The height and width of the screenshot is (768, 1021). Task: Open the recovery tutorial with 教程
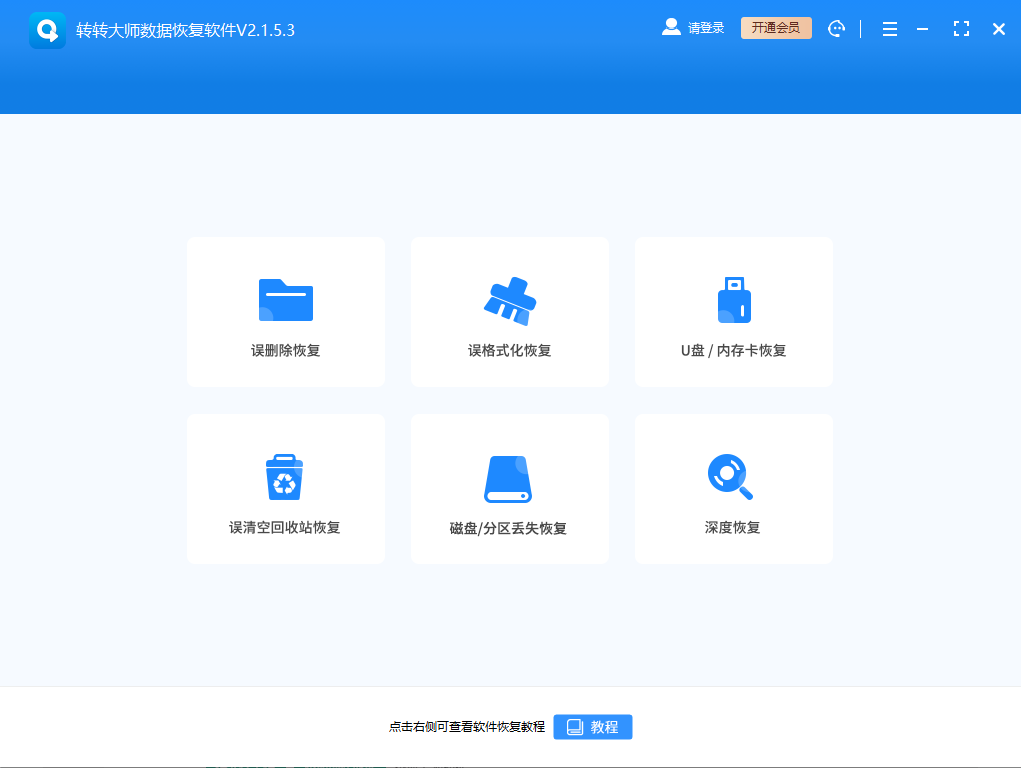(593, 727)
